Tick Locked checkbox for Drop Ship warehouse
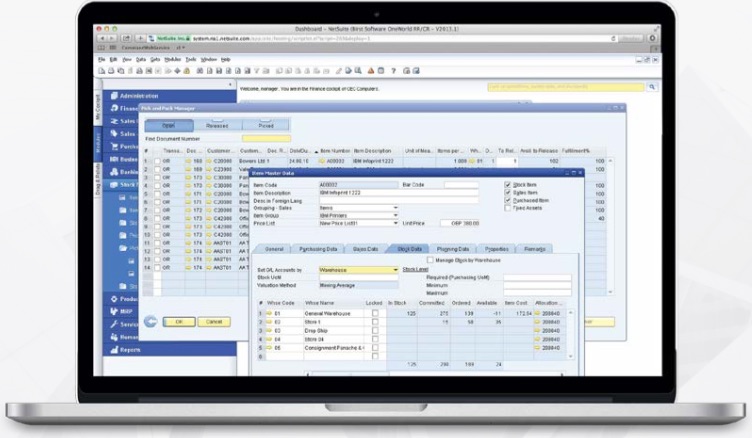Viewport: 752px width, 438px height. 375,329
